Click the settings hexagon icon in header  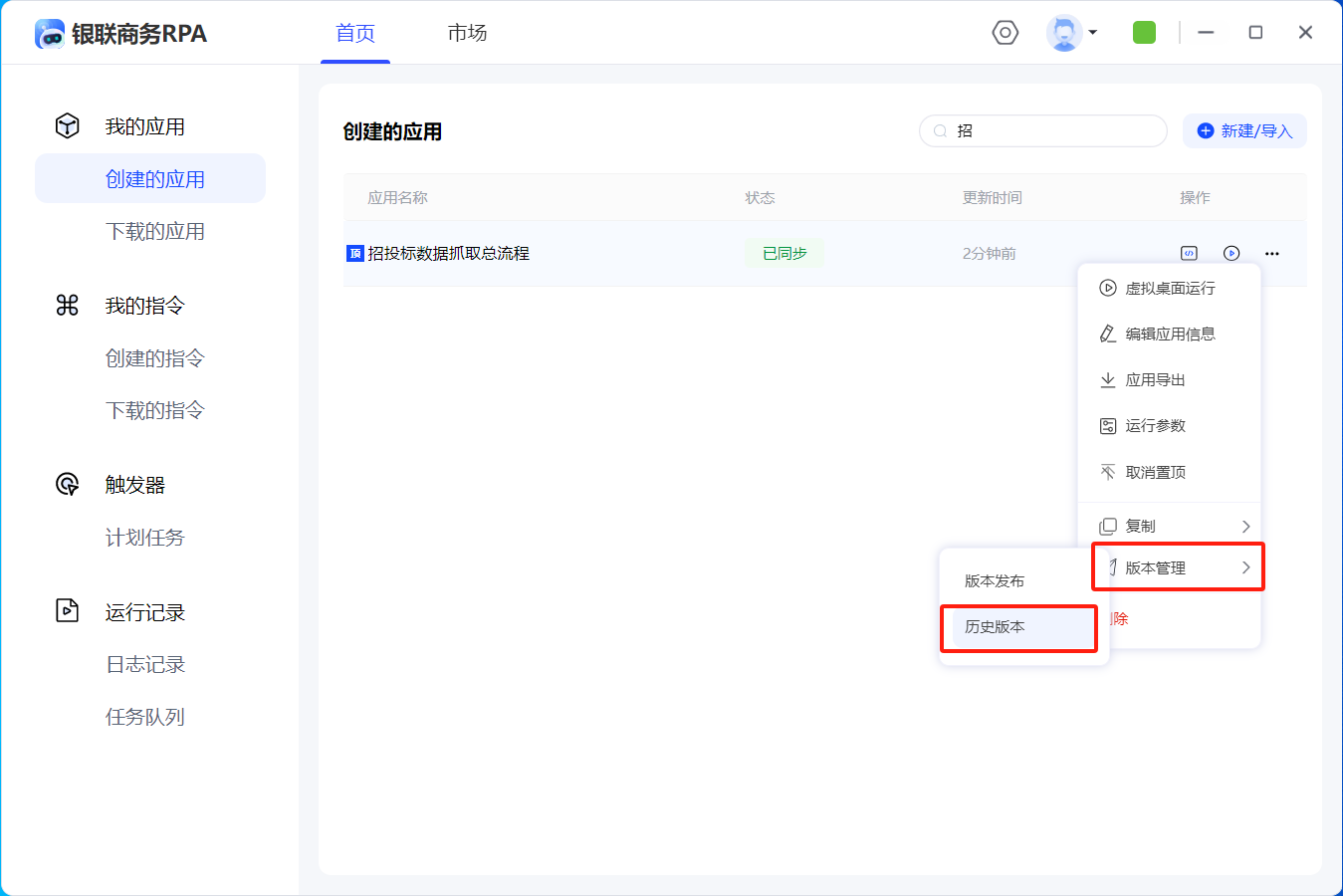1006,33
